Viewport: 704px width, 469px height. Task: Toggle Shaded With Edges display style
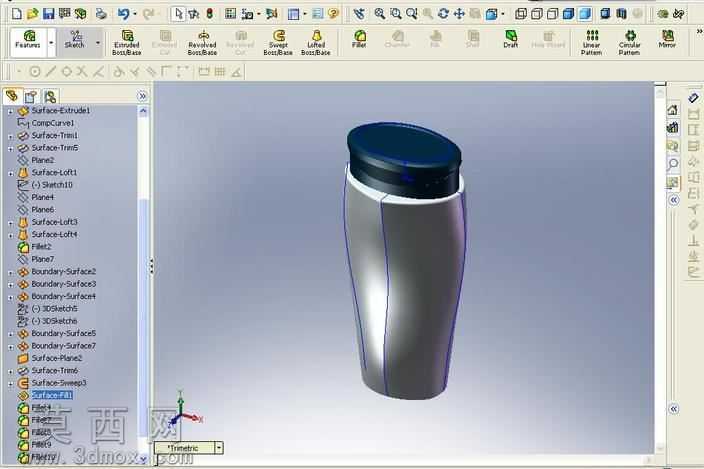pyautogui.click(x=568, y=14)
